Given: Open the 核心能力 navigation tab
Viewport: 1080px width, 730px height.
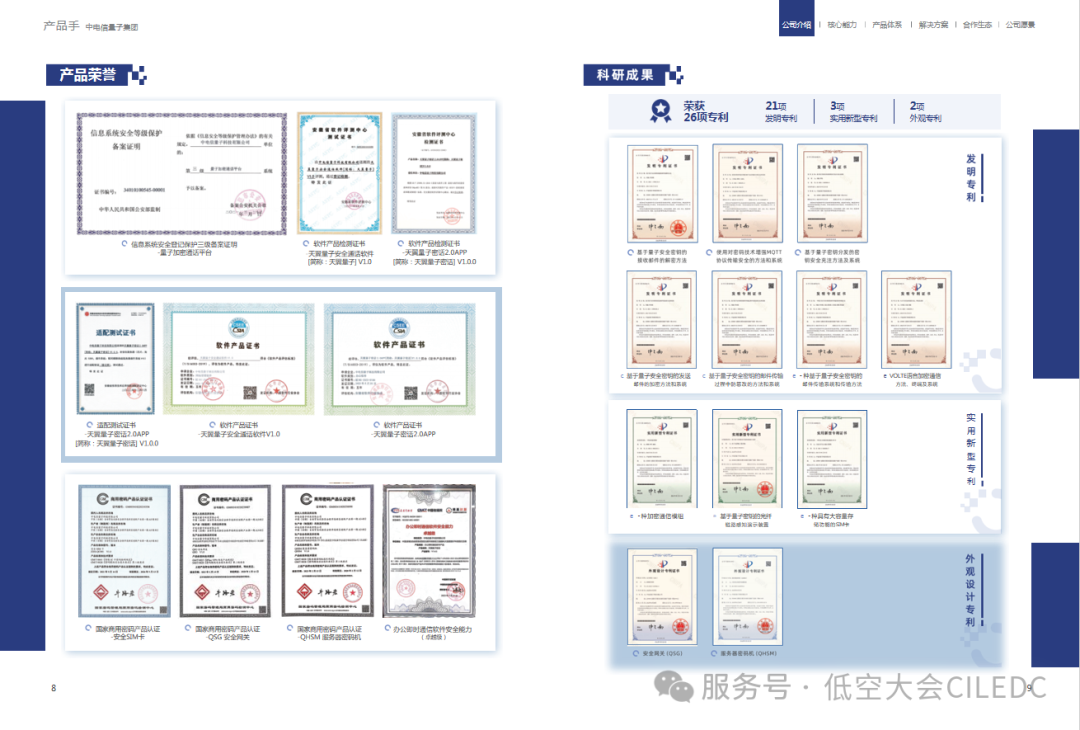Looking at the screenshot, I should [842, 25].
